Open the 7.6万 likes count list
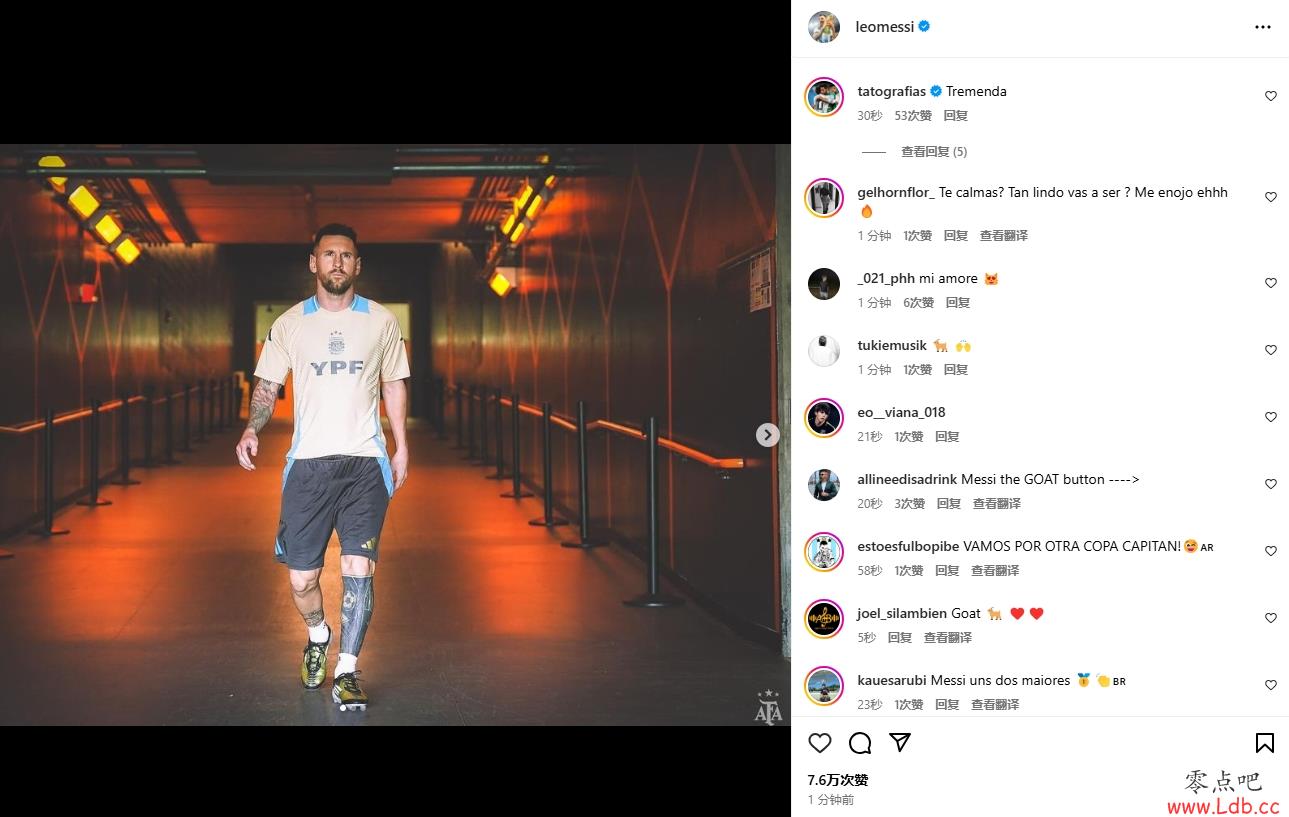 click(838, 780)
